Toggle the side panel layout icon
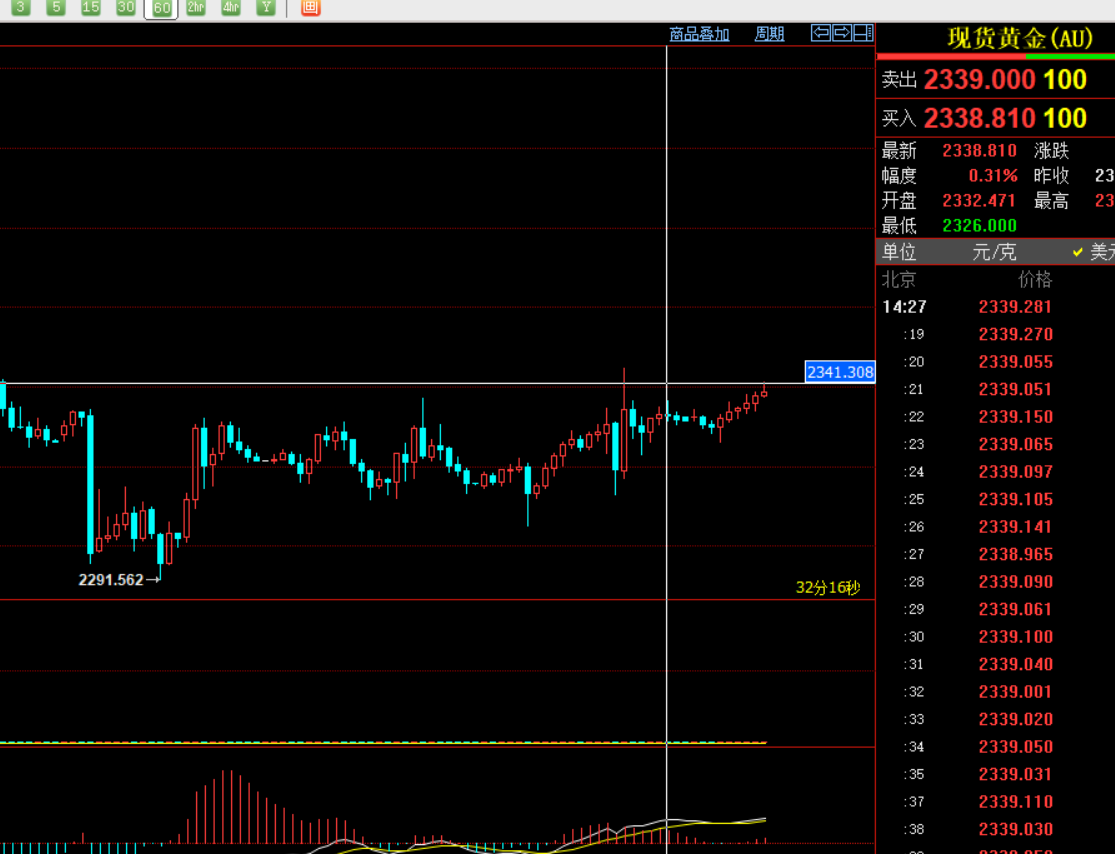Screen dimensions: 1115x854 863,33
